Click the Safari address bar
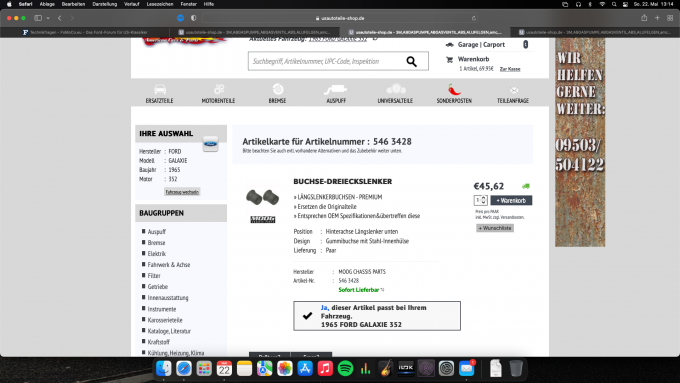Image resolution: width=680 pixels, height=383 pixels. (x=340, y=18)
